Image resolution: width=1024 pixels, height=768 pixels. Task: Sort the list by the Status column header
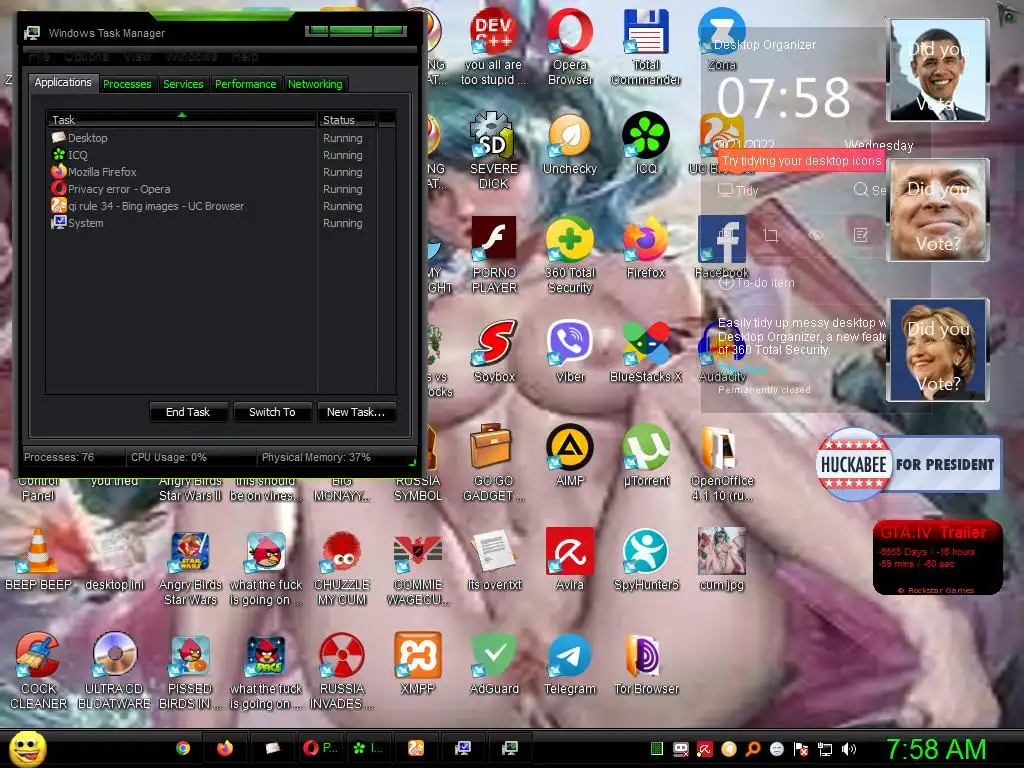coord(347,120)
